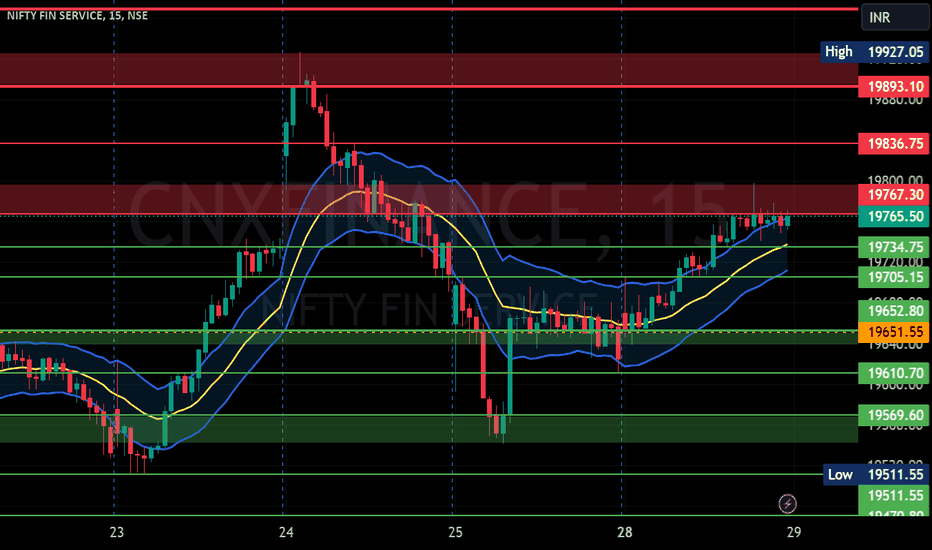Click the green 19511.55 level label
Viewport: 932px width, 550px height.
(x=895, y=495)
